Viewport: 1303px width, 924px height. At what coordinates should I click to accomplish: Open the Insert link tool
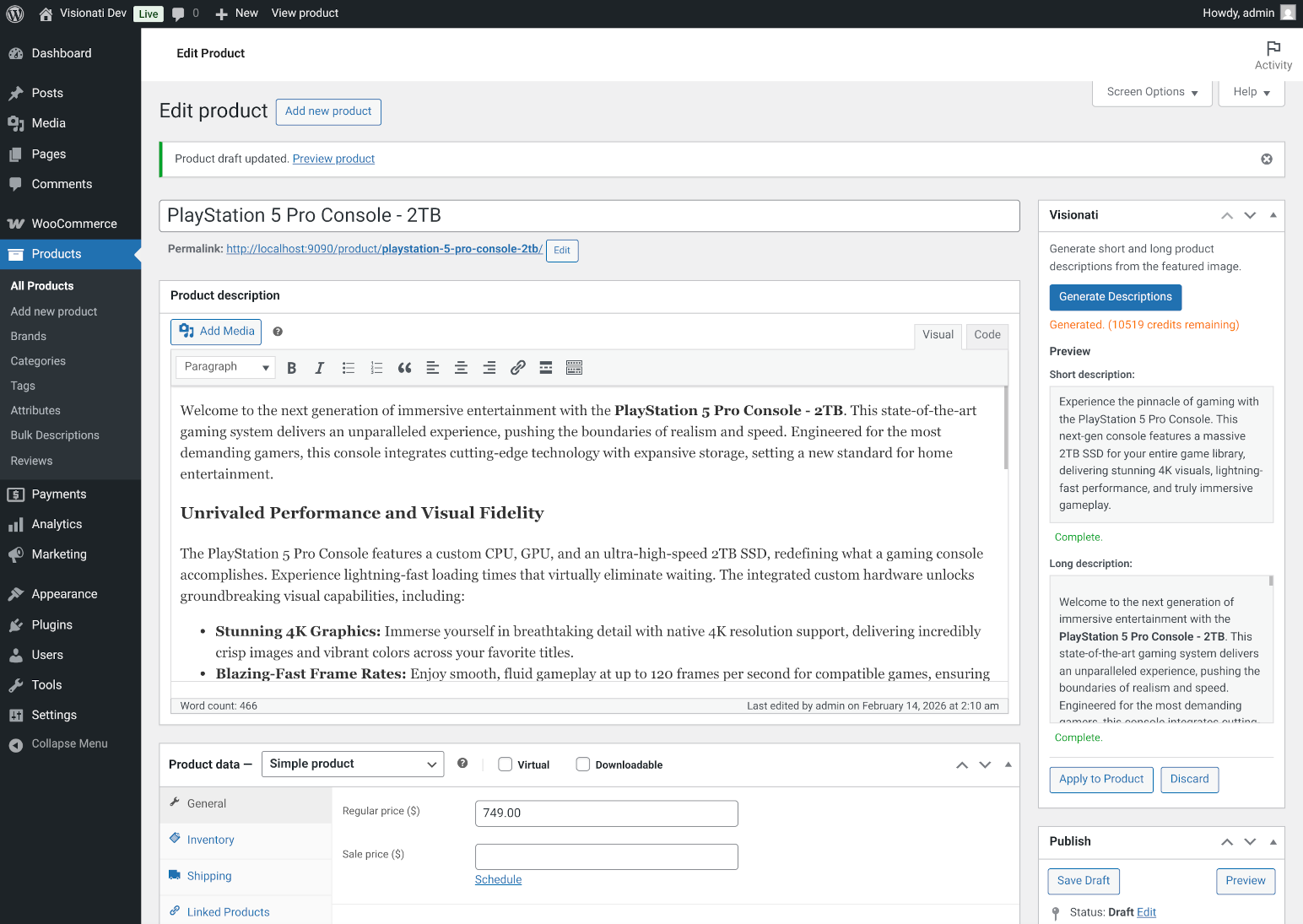[517, 367]
